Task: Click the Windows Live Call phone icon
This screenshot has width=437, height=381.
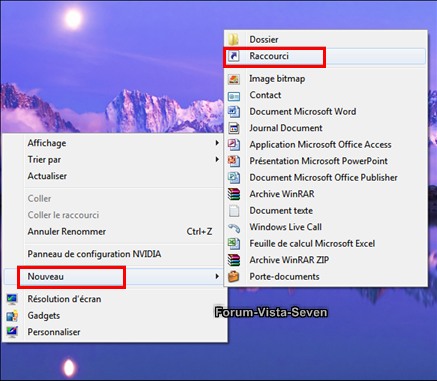Action: (234, 227)
